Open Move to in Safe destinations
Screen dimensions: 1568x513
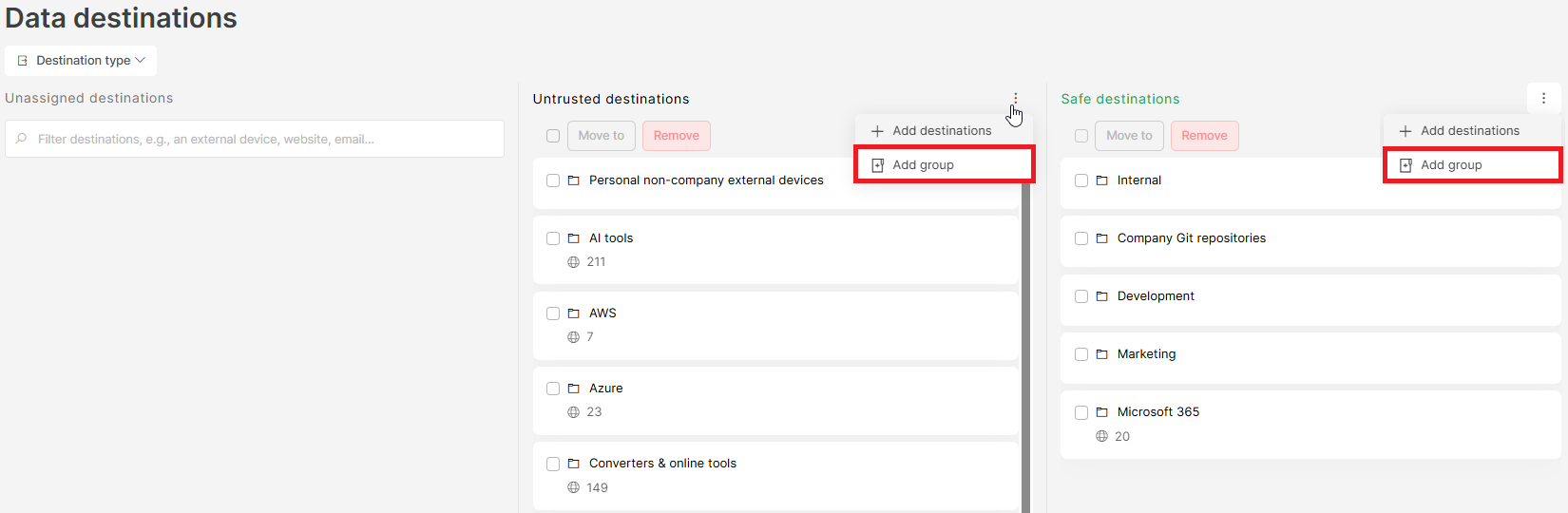[1129, 136]
